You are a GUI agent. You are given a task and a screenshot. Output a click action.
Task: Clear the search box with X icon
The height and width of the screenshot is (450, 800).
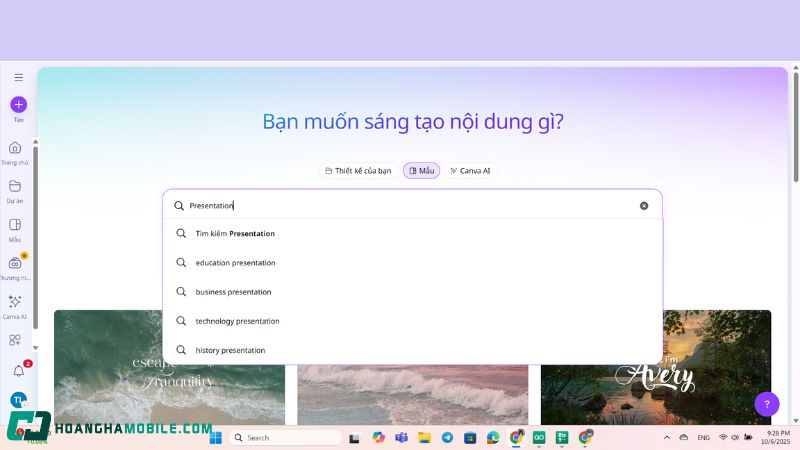(x=644, y=206)
